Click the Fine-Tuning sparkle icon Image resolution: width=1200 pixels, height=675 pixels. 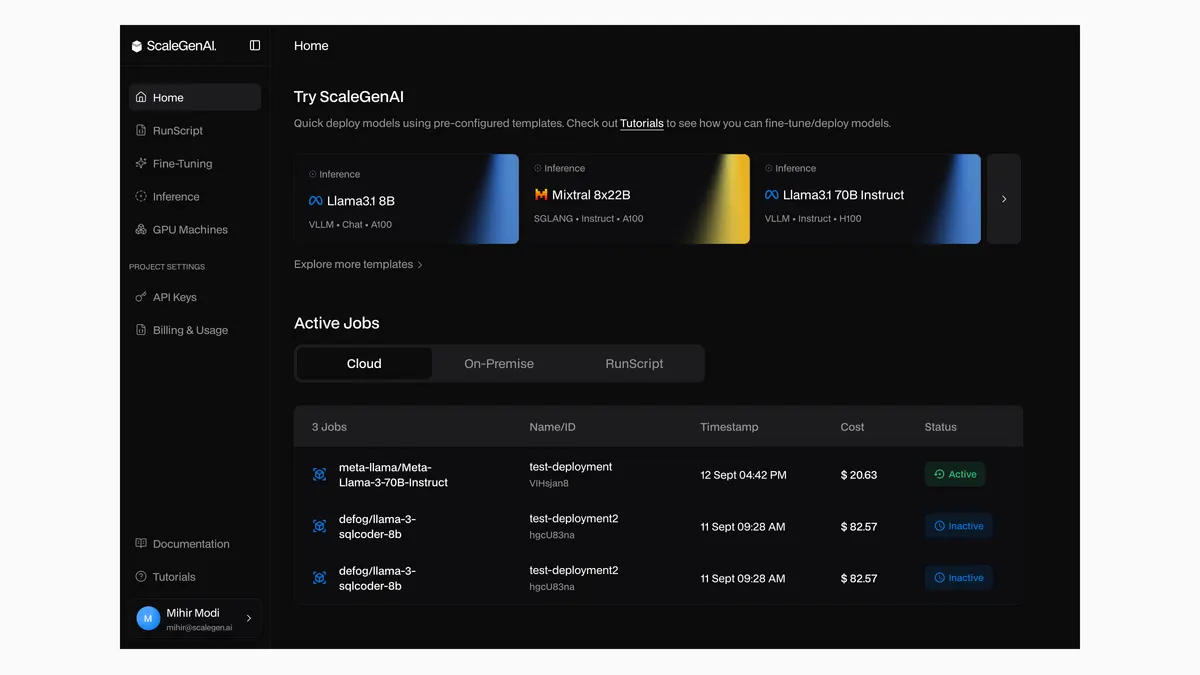click(141, 163)
